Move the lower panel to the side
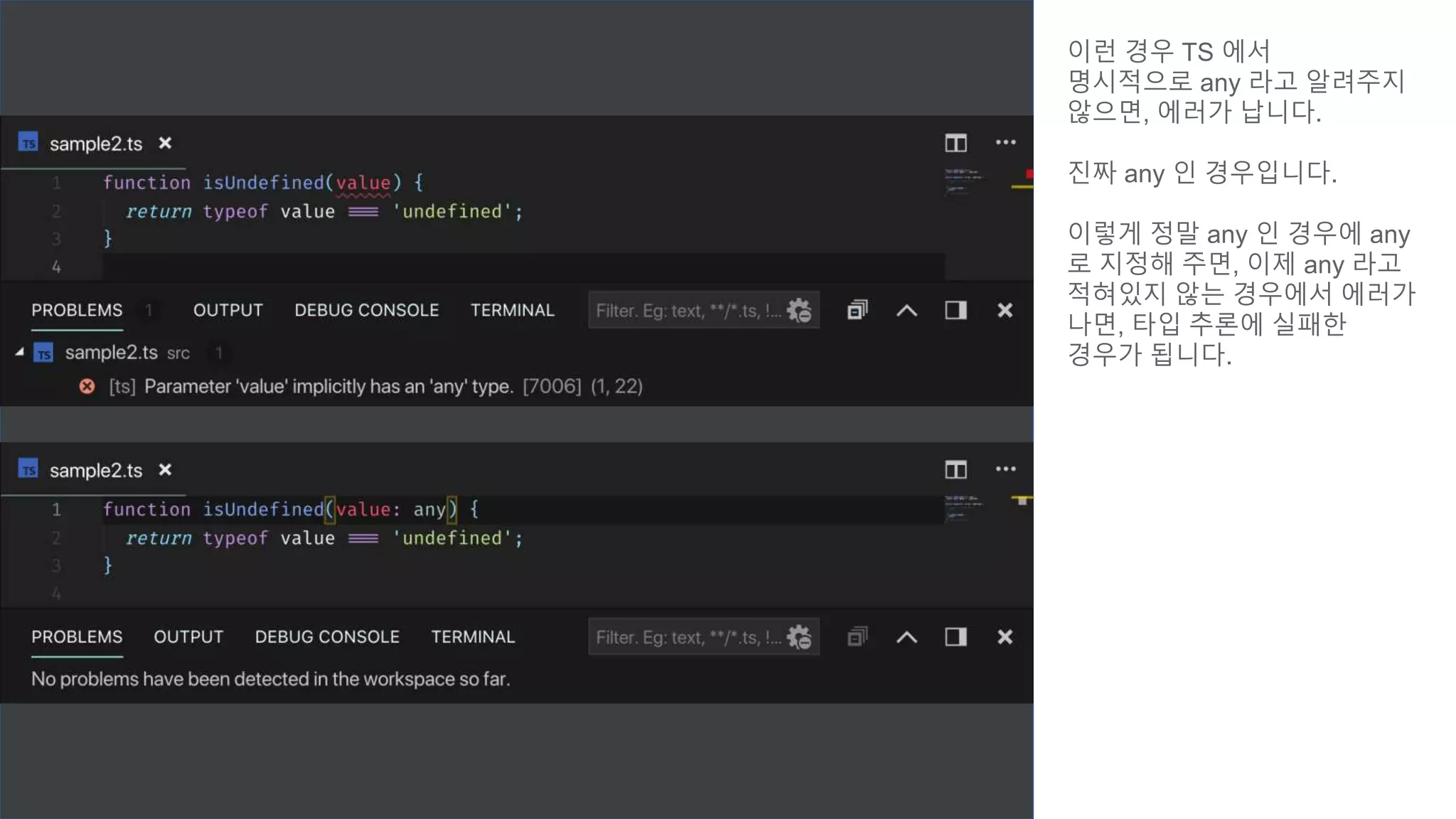 click(x=955, y=636)
